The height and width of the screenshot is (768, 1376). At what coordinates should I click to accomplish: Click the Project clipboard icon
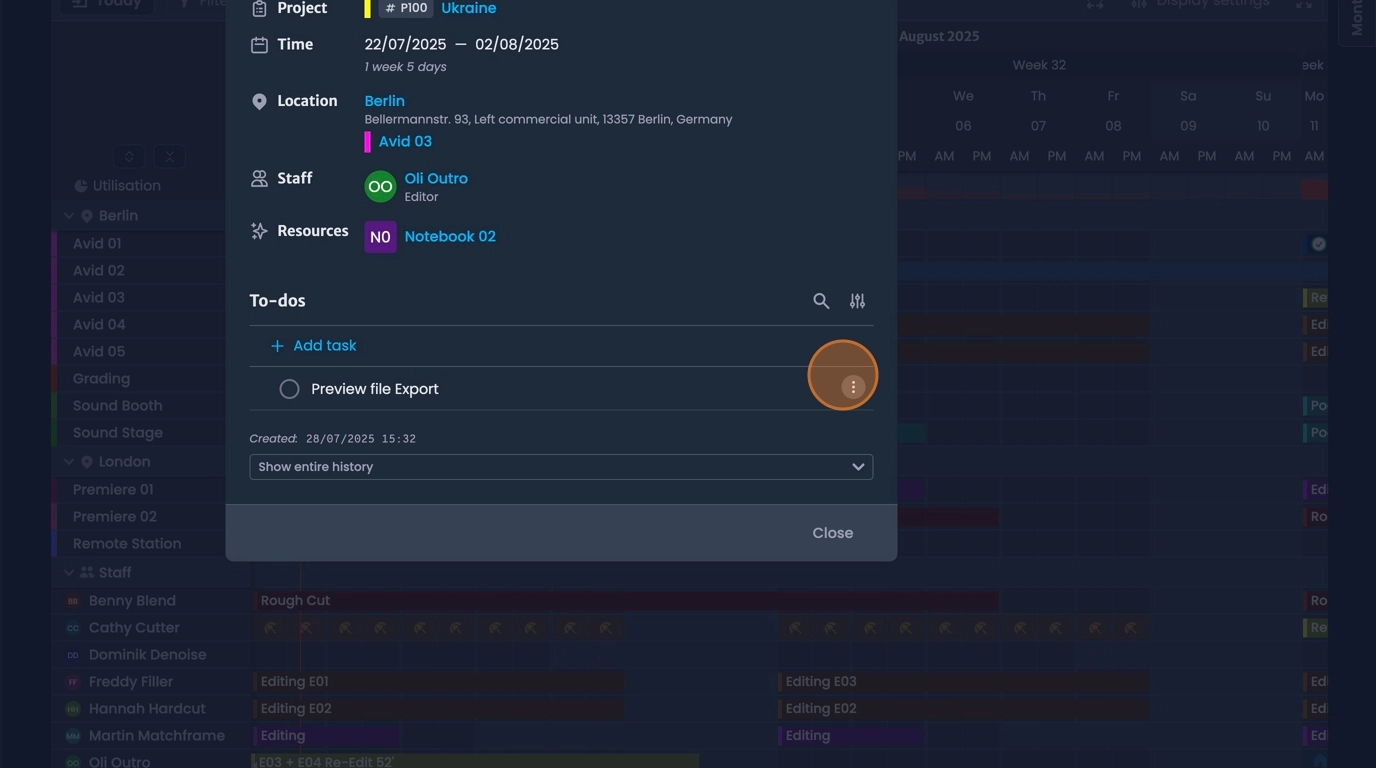point(258,9)
